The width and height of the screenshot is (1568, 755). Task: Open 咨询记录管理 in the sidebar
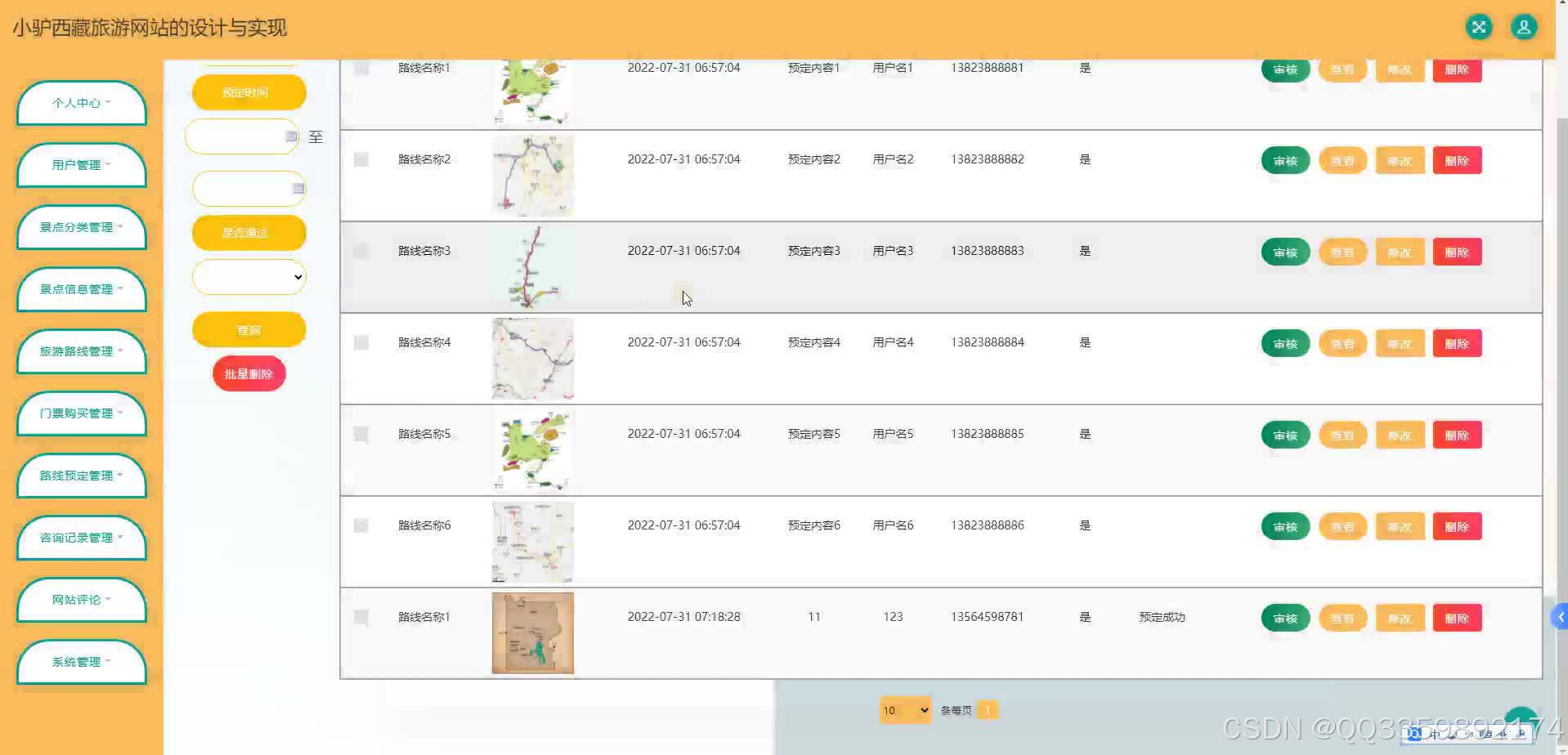coord(82,538)
